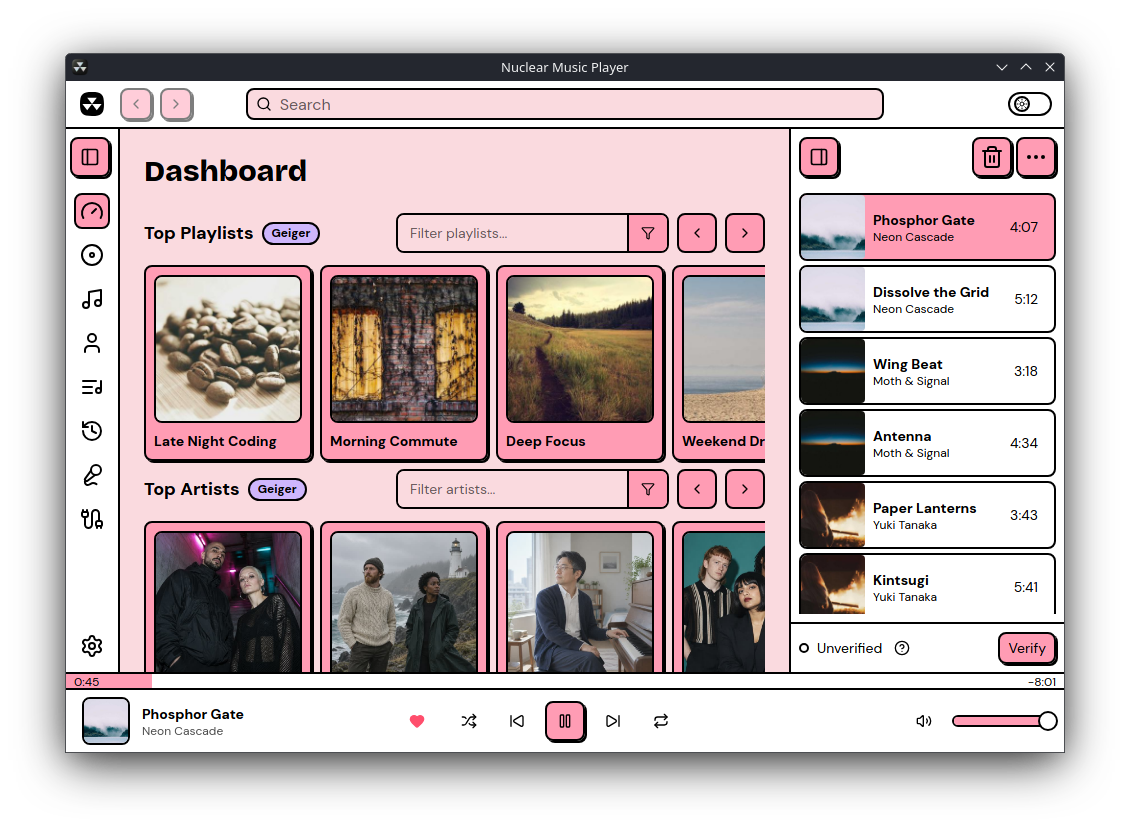Click the Verify button
The height and width of the screenshot is (830, 1130).
tap(1027, 648)
